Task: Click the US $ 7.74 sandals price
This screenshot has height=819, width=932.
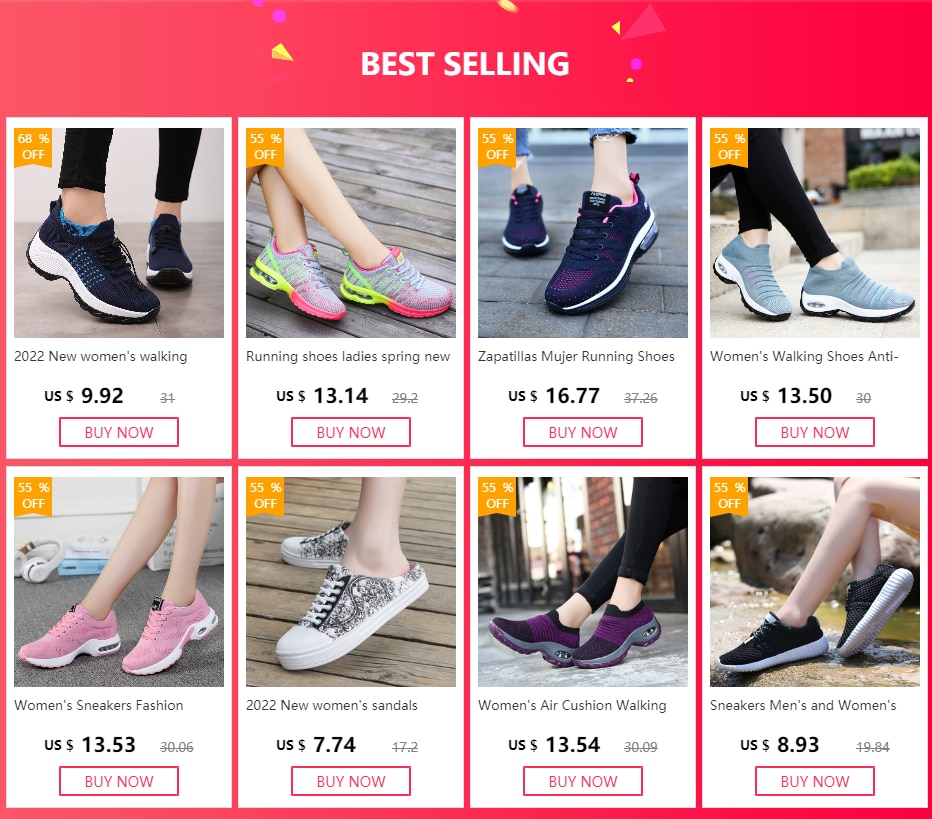Action: pos(316,745)
